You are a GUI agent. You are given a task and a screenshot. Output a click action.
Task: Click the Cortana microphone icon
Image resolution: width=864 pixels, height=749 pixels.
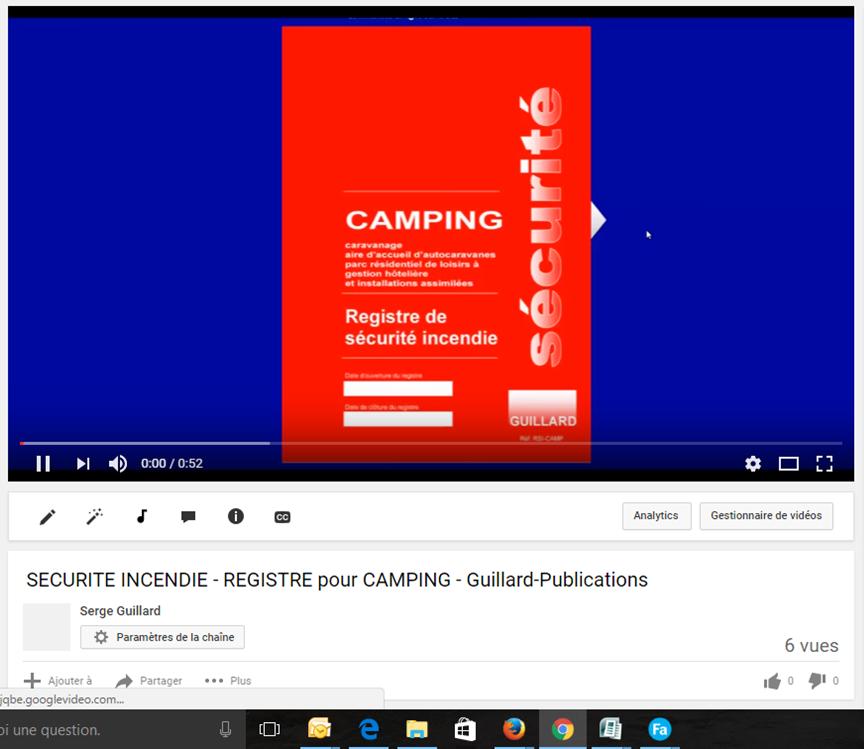click(x=225, y=730)
